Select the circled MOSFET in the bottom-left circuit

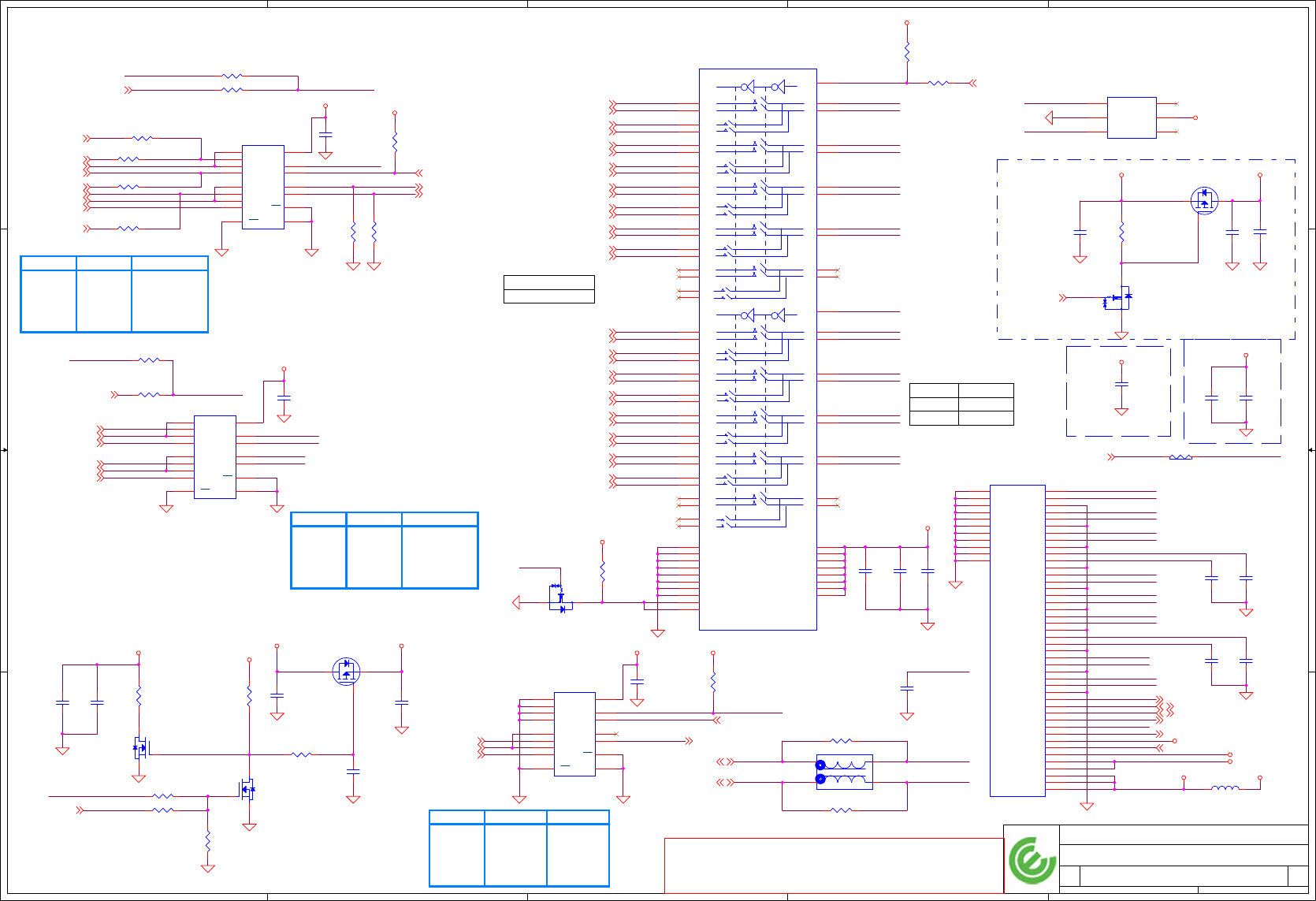346,672
